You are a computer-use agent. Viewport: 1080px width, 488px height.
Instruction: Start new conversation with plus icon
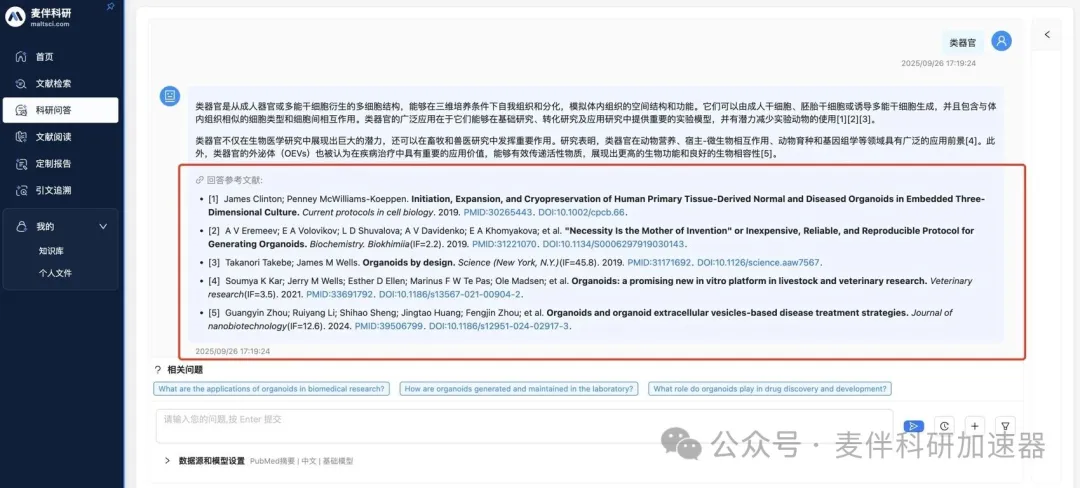point(975,426)
